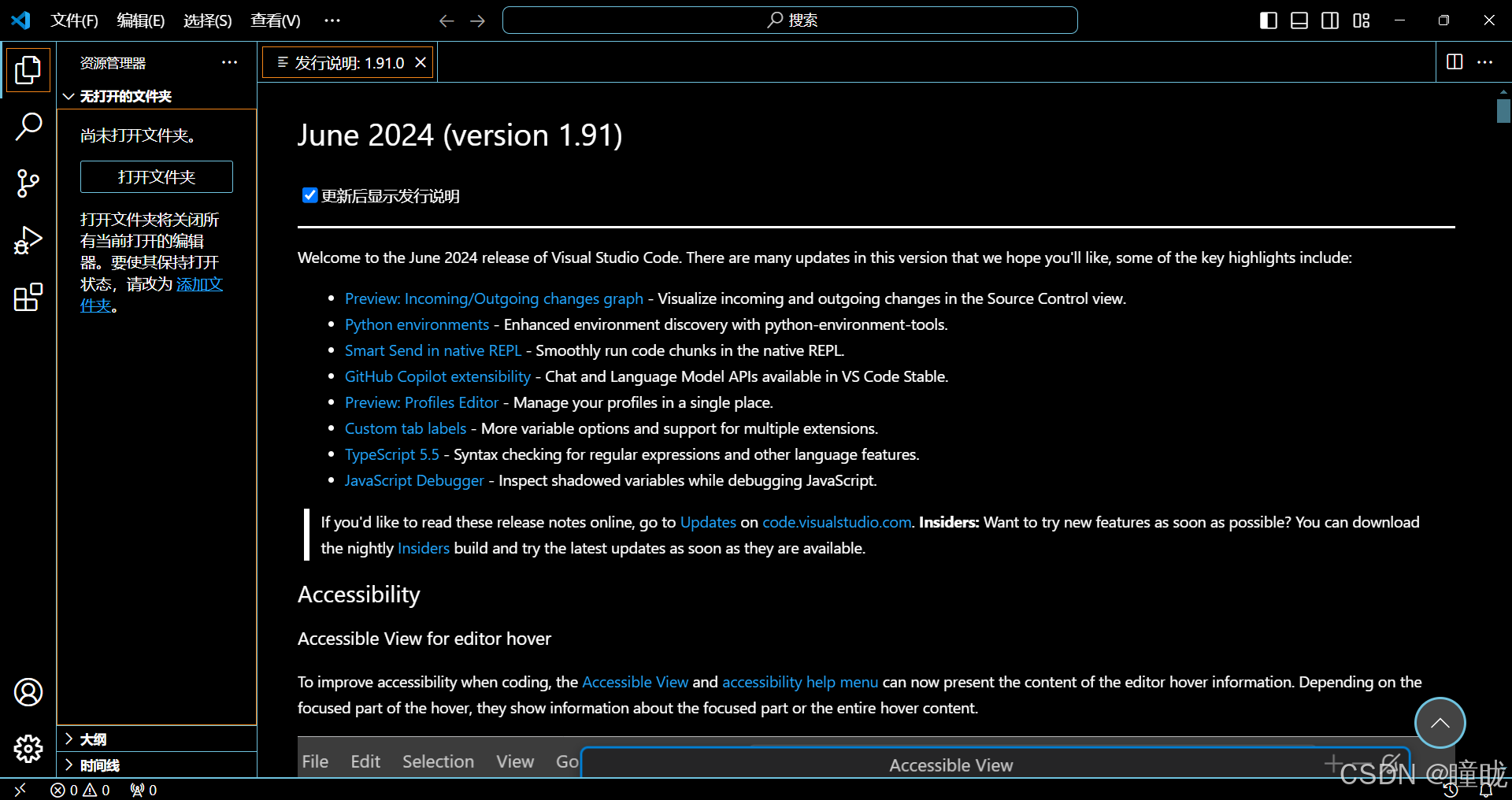Open the TypeScript 5.5 link
Viewport: 1512px width, 800px height.
[x=392, y=454]
